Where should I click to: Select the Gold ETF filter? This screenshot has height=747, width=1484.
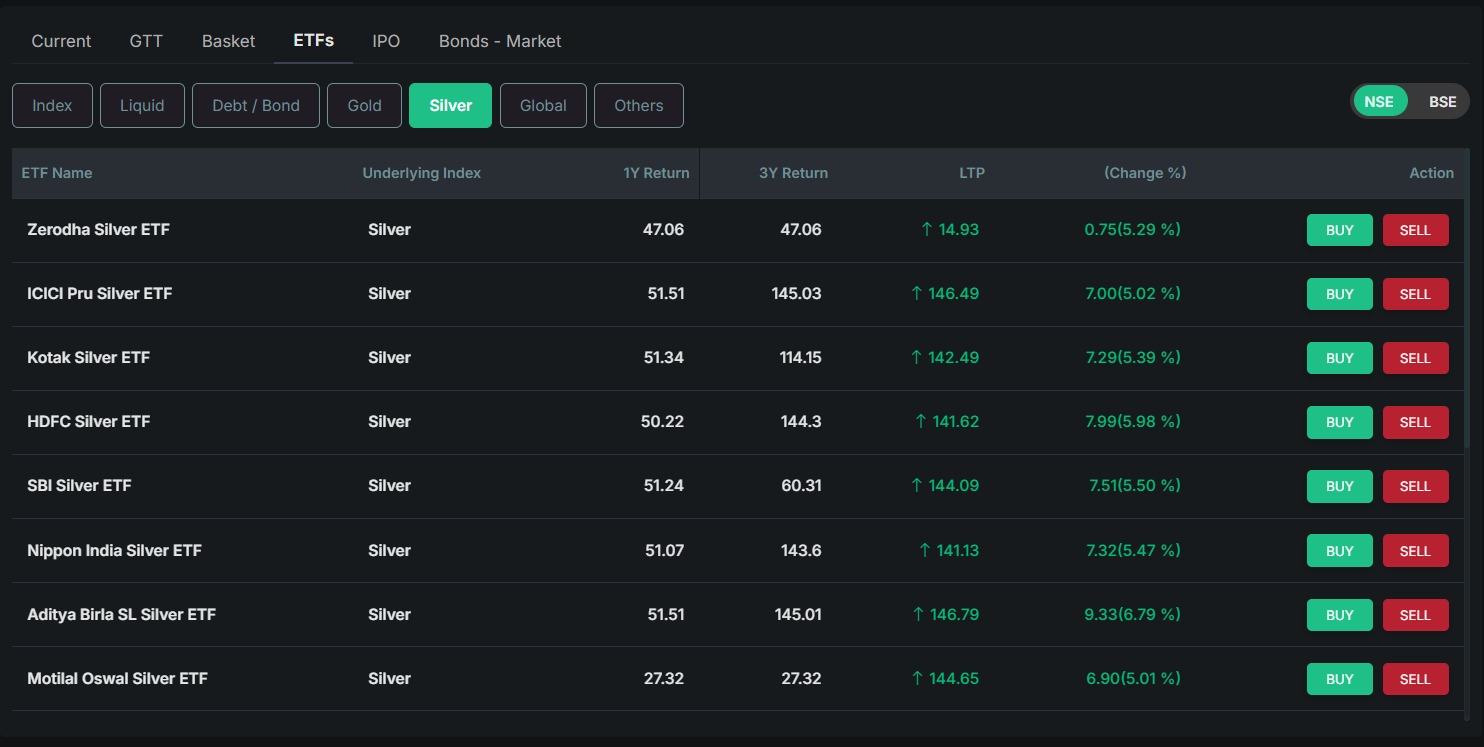[364, 105]
